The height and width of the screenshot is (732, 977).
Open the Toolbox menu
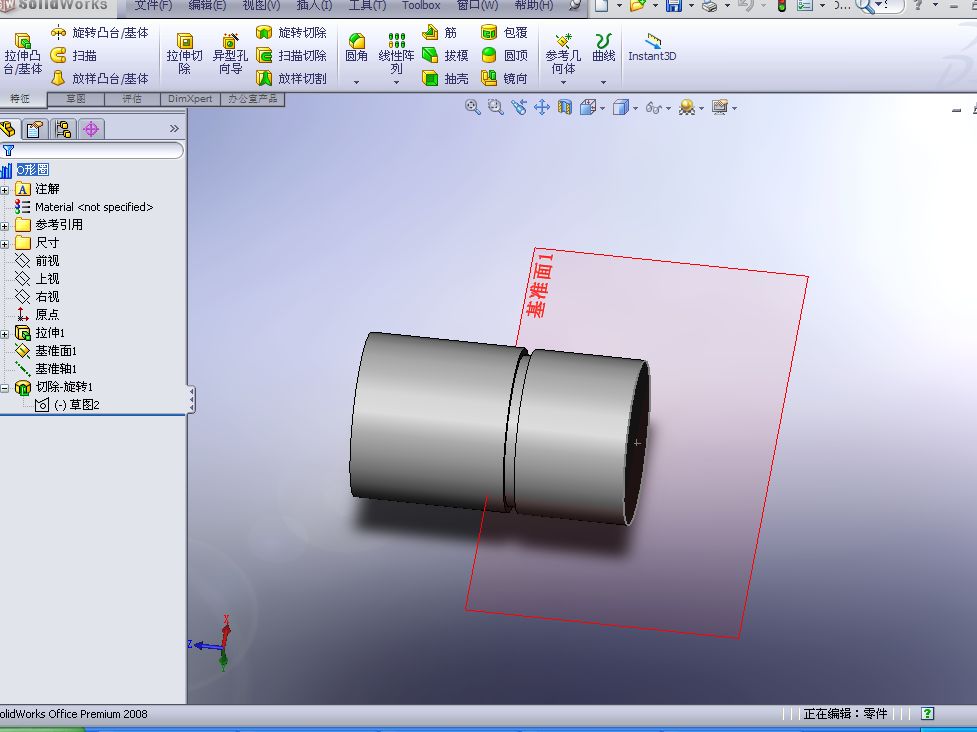(421, 6)
